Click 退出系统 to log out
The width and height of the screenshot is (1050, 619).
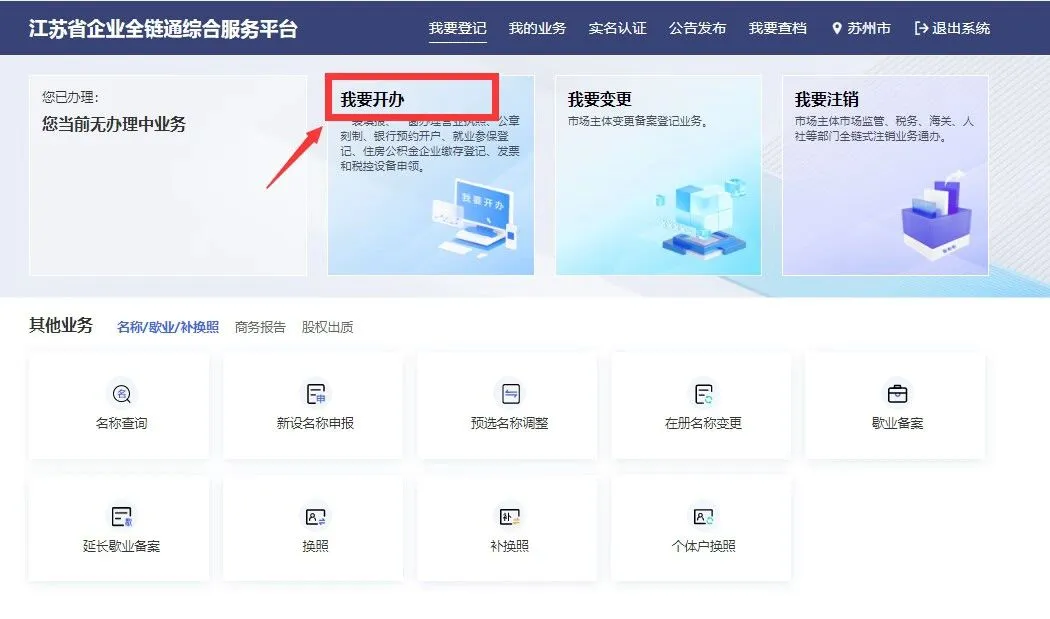pyautogui.click(x=952, y=28)
